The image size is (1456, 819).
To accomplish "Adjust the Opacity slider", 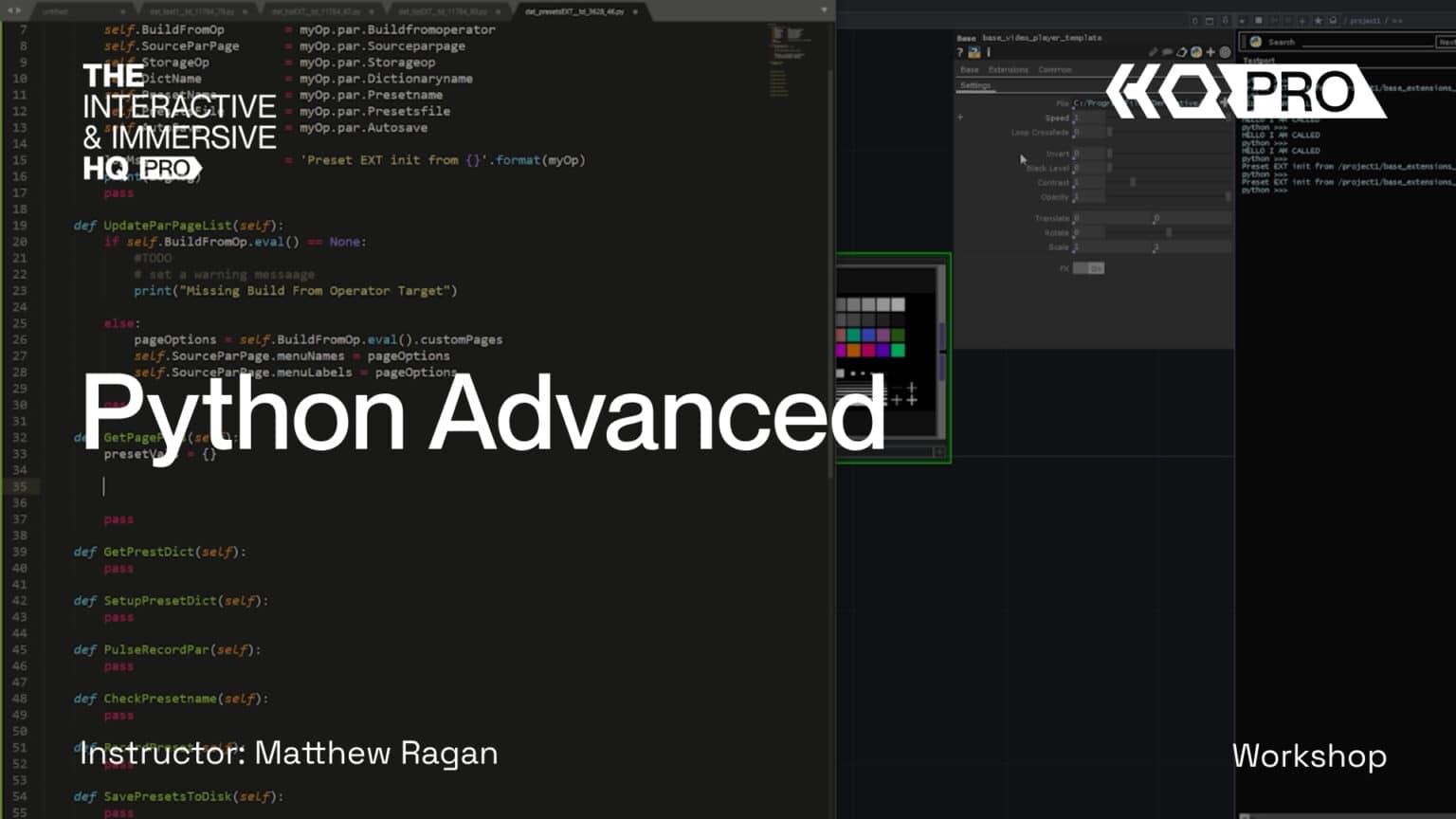I will [1170, 197].
